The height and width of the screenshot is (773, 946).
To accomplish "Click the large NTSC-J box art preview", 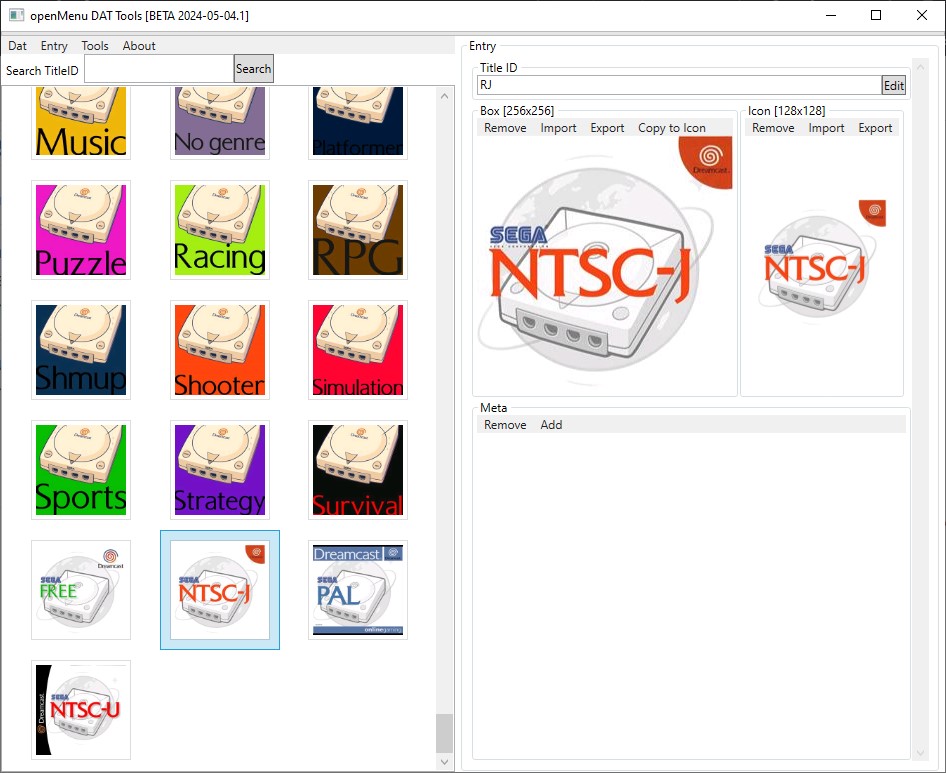I will [x=605, y=266].
